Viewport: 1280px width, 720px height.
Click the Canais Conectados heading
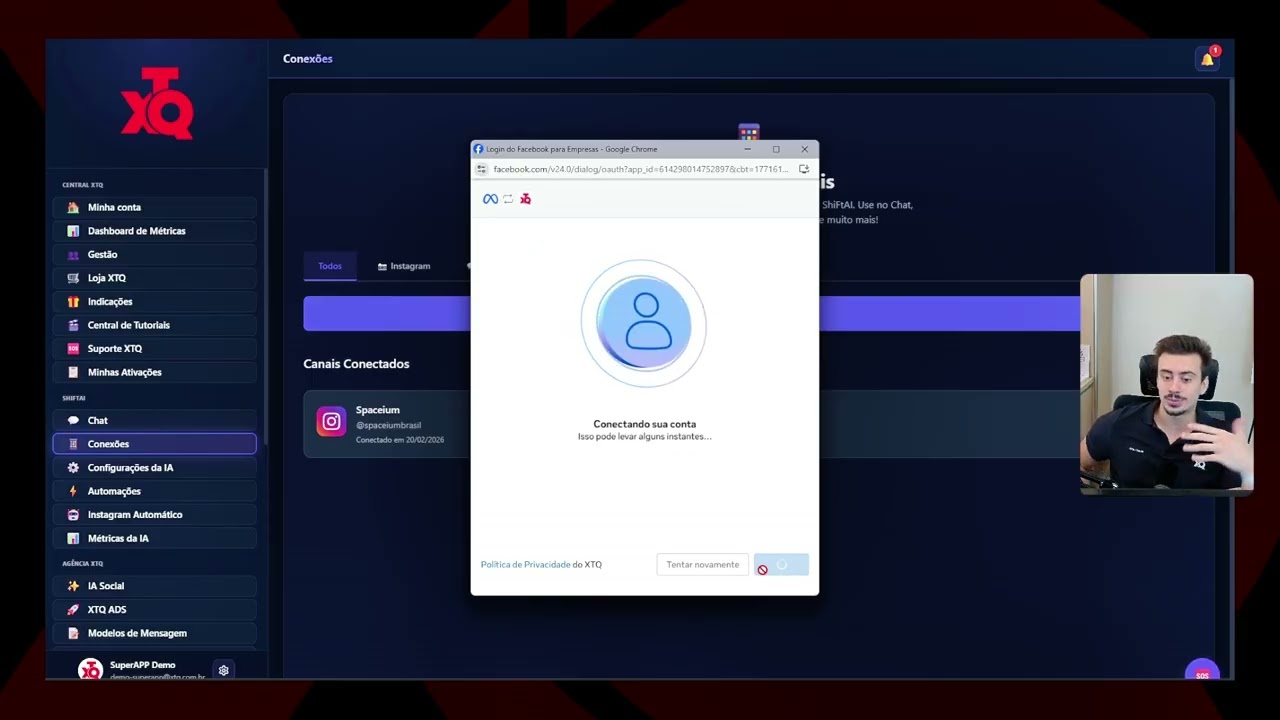coord(356,364)
